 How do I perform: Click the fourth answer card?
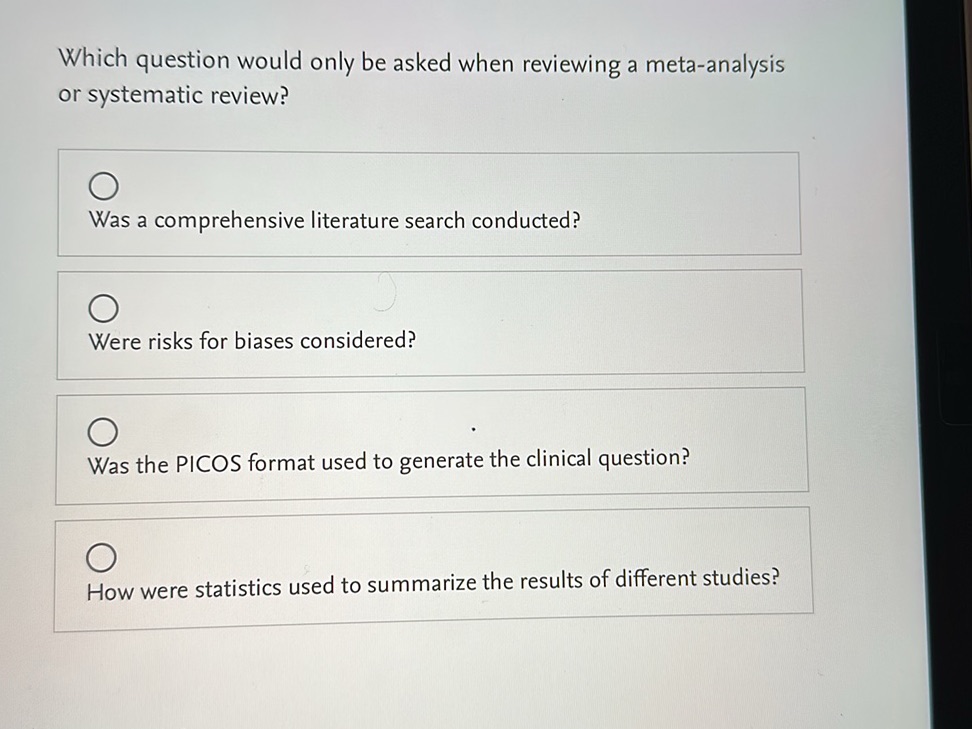point(430,565)
